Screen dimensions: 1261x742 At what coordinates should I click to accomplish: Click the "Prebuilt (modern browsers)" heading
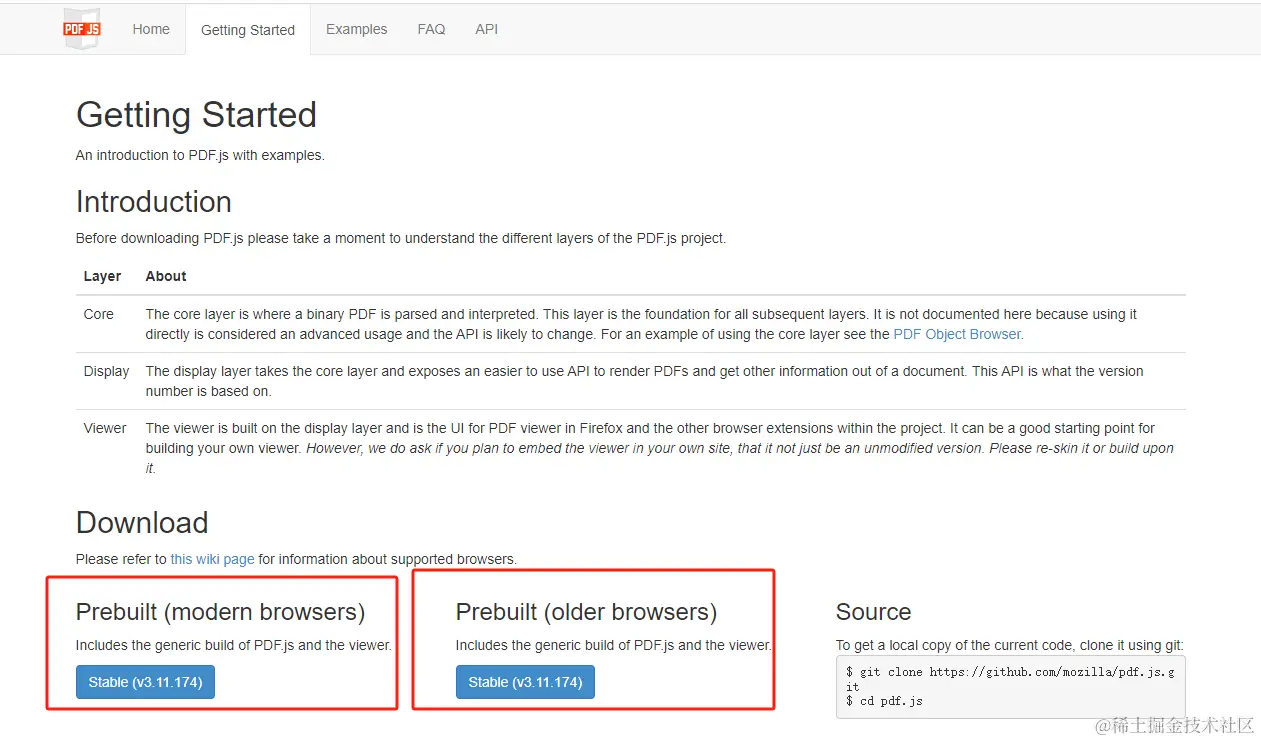pos(220,612)
